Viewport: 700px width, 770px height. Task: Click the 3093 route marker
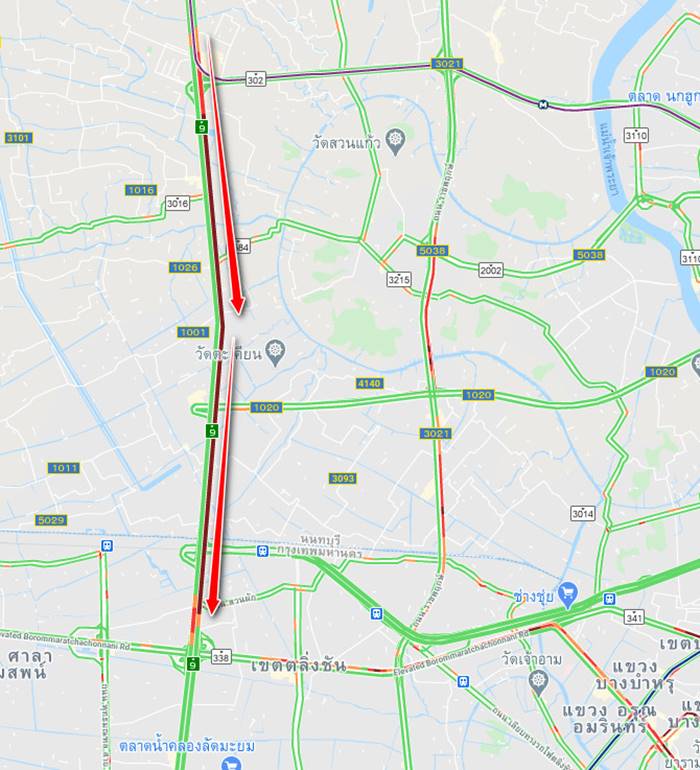pos(342,478)
